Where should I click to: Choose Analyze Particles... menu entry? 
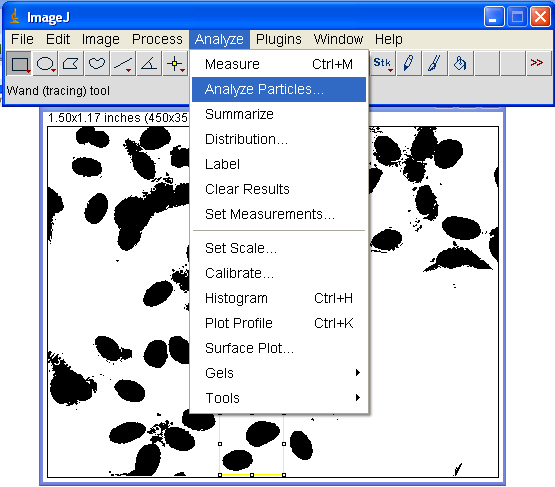(279, 89)
